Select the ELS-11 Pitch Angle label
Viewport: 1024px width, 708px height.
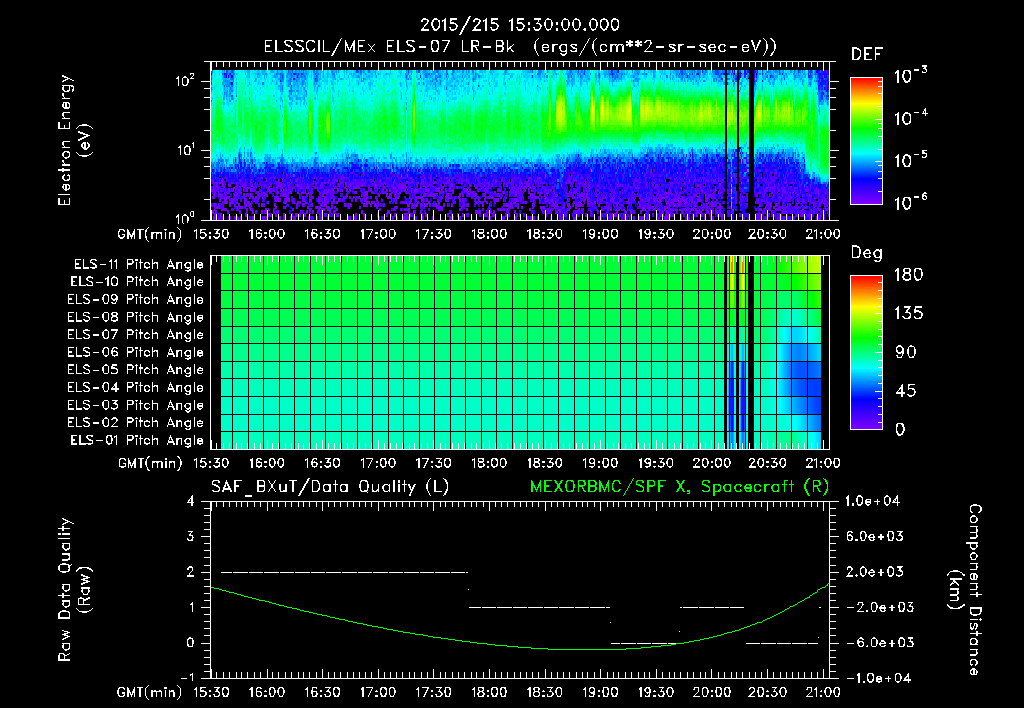[x=138, y=265]
